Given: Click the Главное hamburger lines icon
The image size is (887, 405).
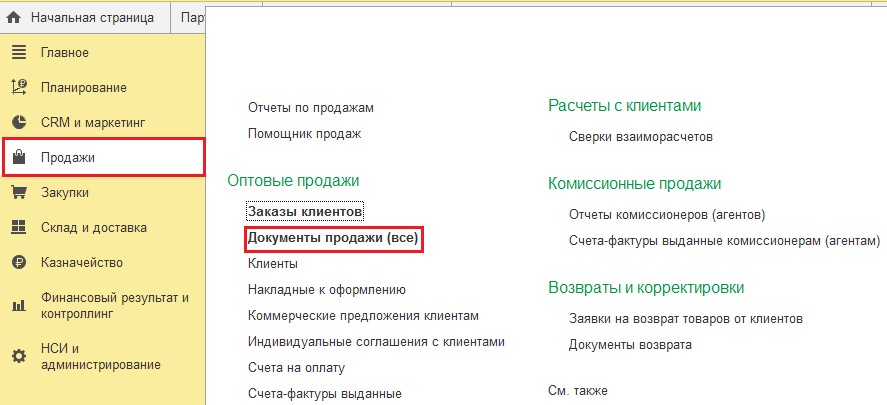Looking at the screenshot, I should point(19,53).
